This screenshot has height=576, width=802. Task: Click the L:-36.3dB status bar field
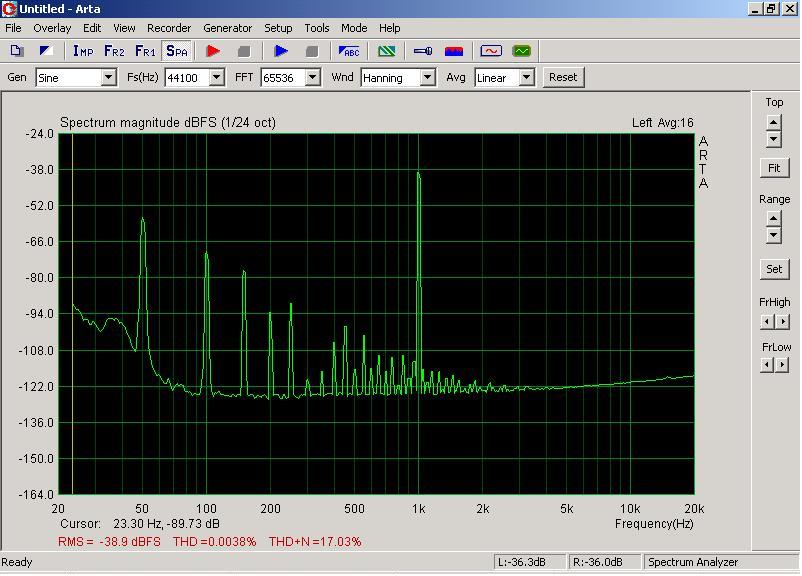click(x=530, y=562)
